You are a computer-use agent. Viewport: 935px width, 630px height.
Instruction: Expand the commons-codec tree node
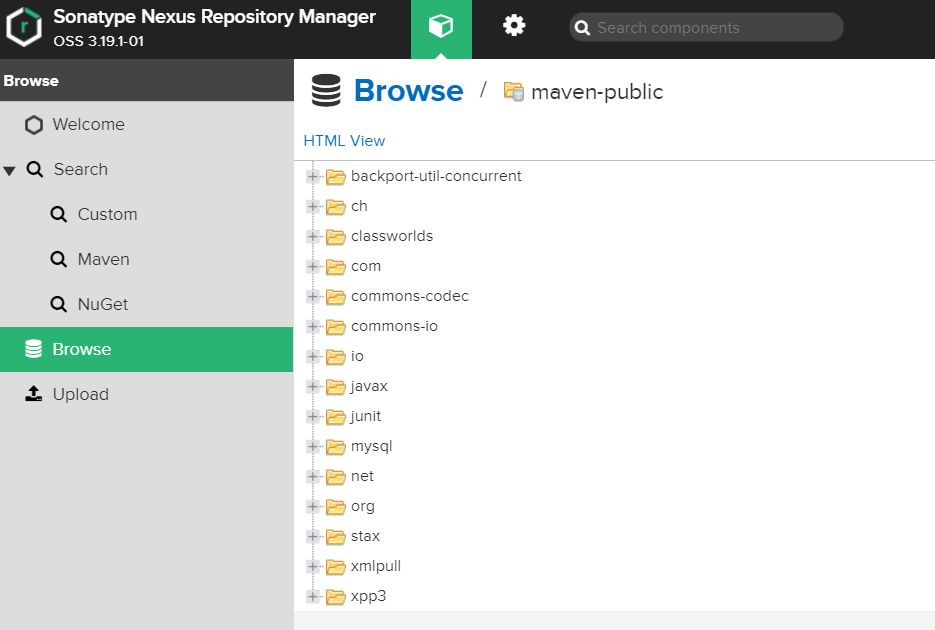tap(312, 296)
